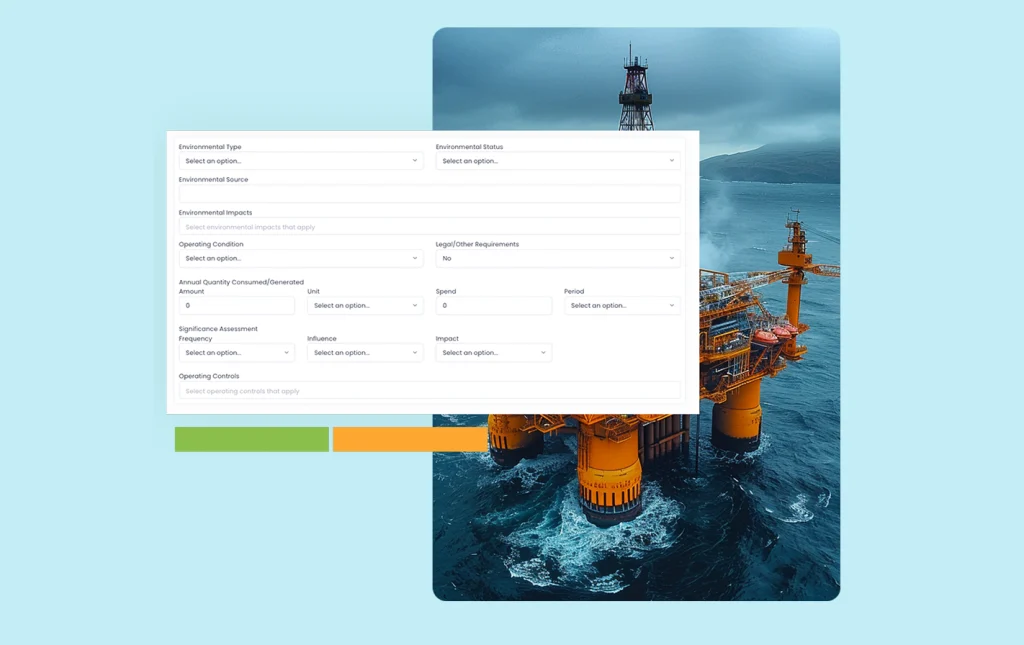1024x645 pixels.
Task: Click the Operating Controls label
Action: point(209,376)
